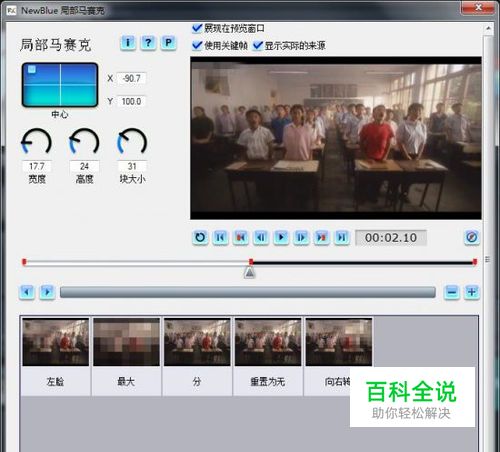Go to next keyframe
Screen dimensions: 500x452
(322, 237)
